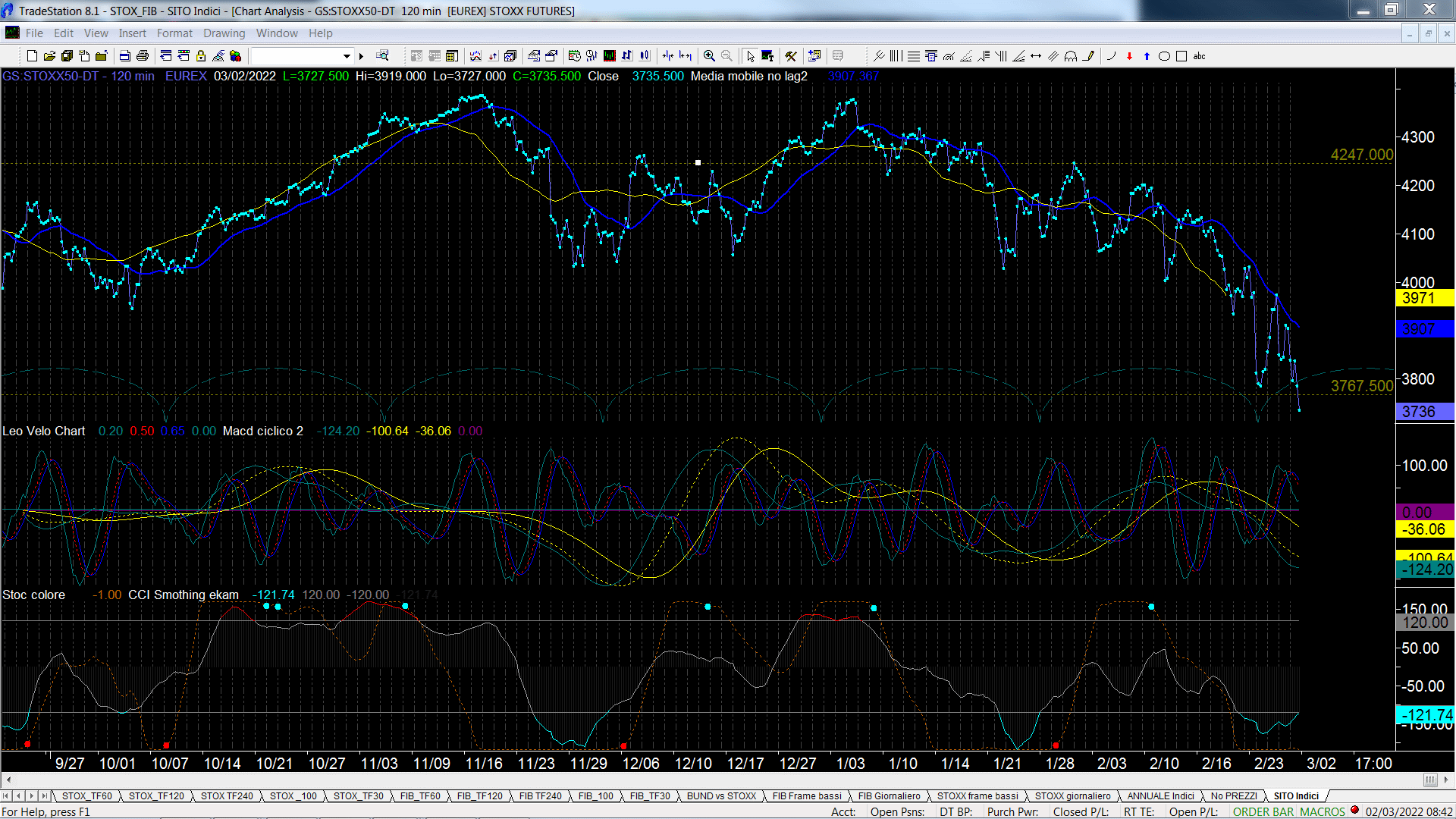The height and width of the screenshot is (819, 1456).
Task: Click the compress bar spacing icon
Action: [668, 56]
